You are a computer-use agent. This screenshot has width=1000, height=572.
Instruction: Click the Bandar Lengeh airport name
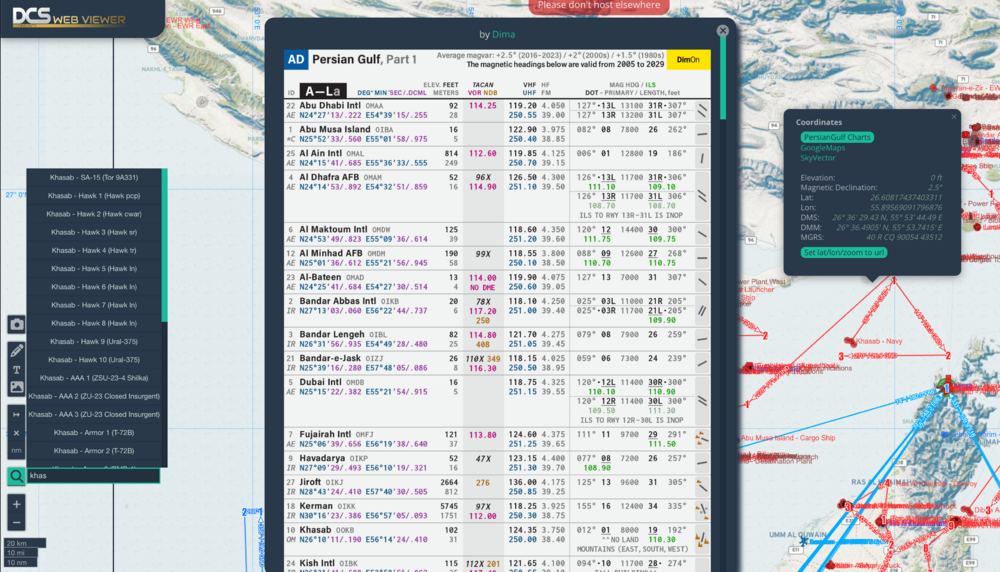(332, 334)
